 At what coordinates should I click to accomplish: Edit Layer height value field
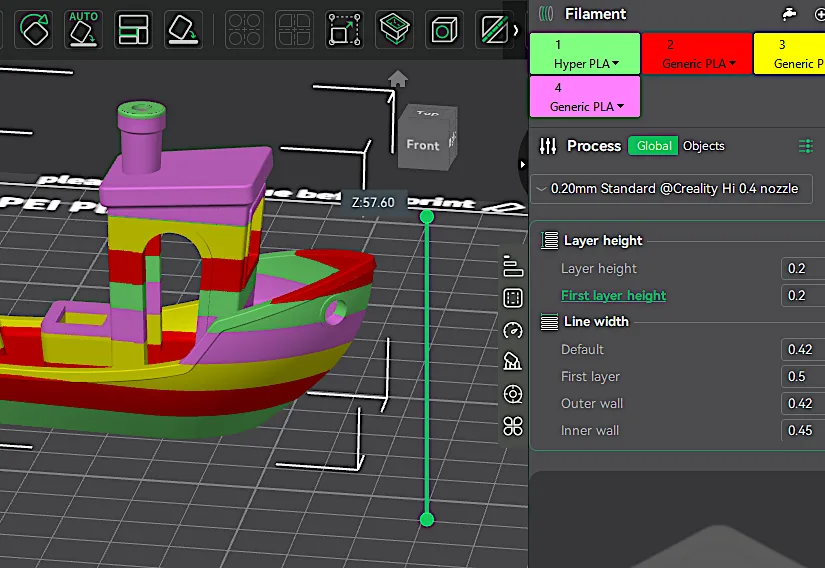coord(803,269)
